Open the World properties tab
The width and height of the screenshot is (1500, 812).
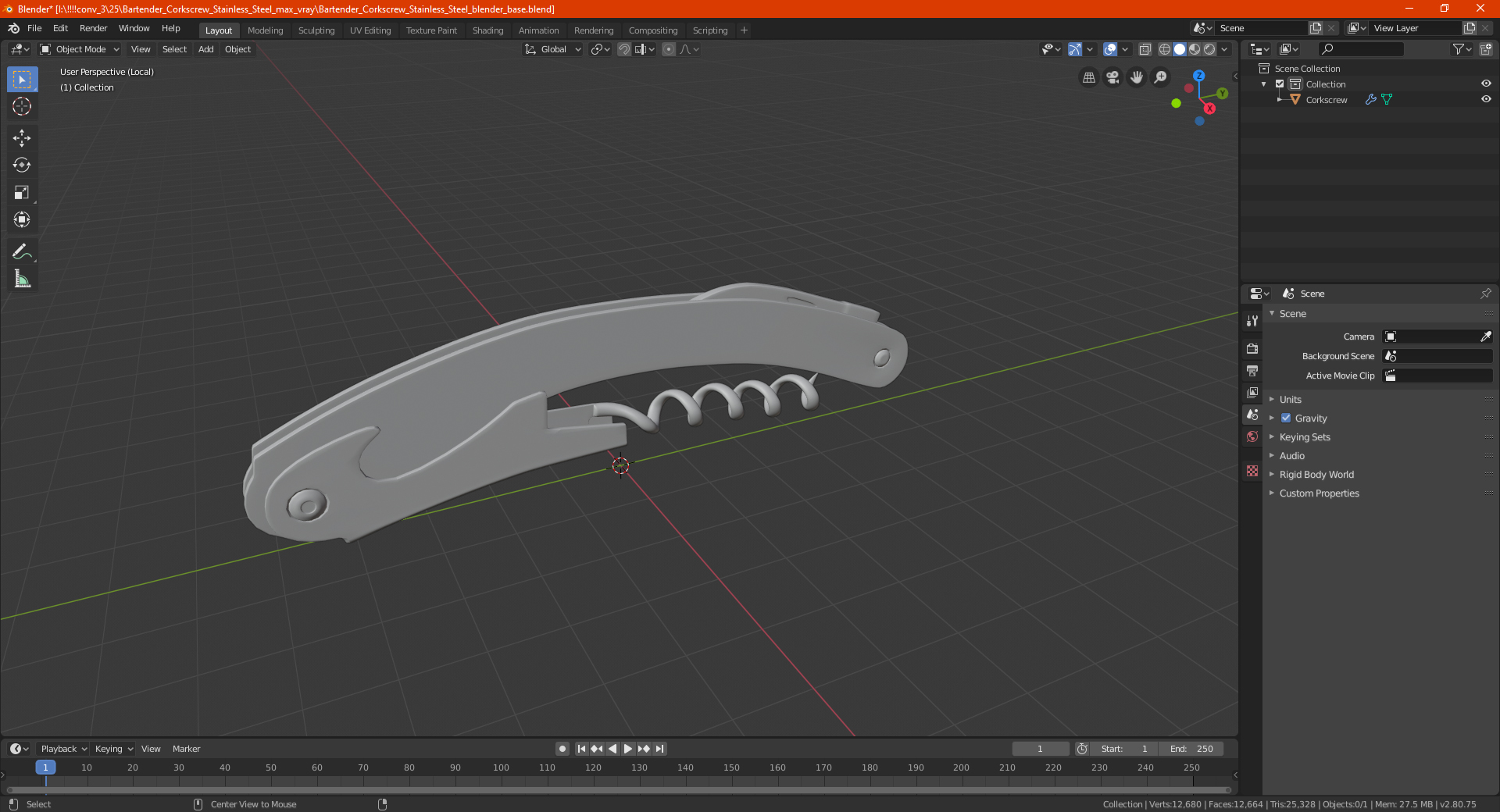pyautogui.click(x=1252, y=436)
